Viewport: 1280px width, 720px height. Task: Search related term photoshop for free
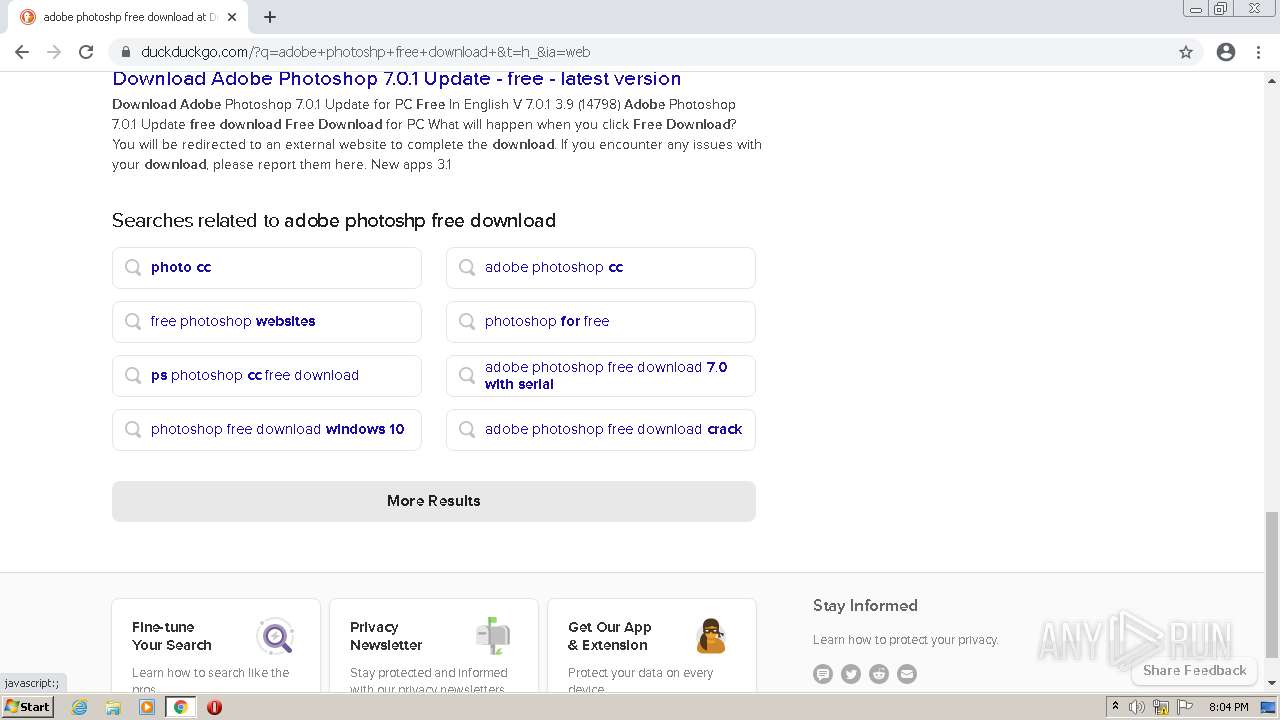click(601, 321)
